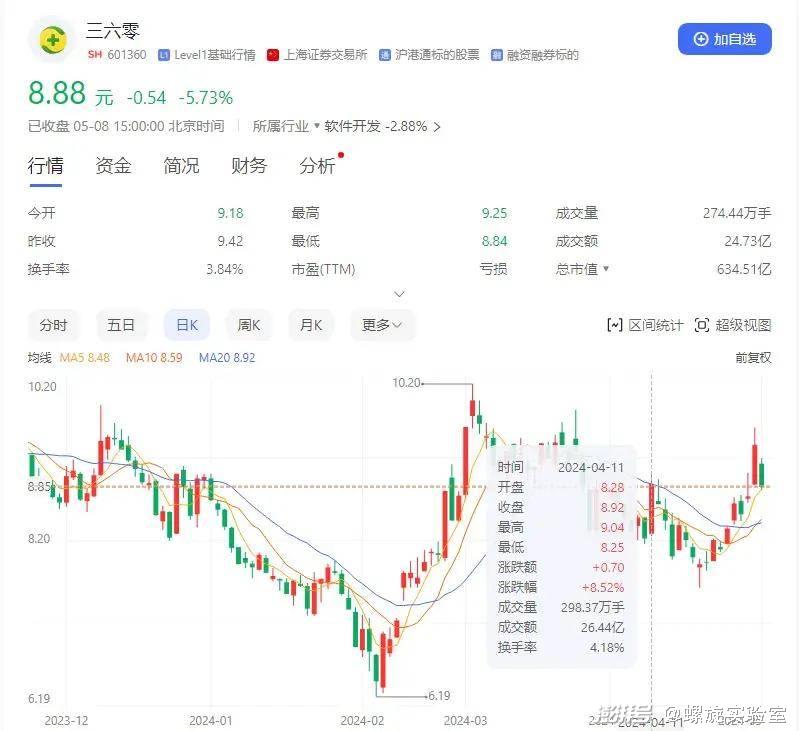The height and width of the screenshot is (731, 799).
Task: Open the 财务 tab
Action: tap(249, 166)
